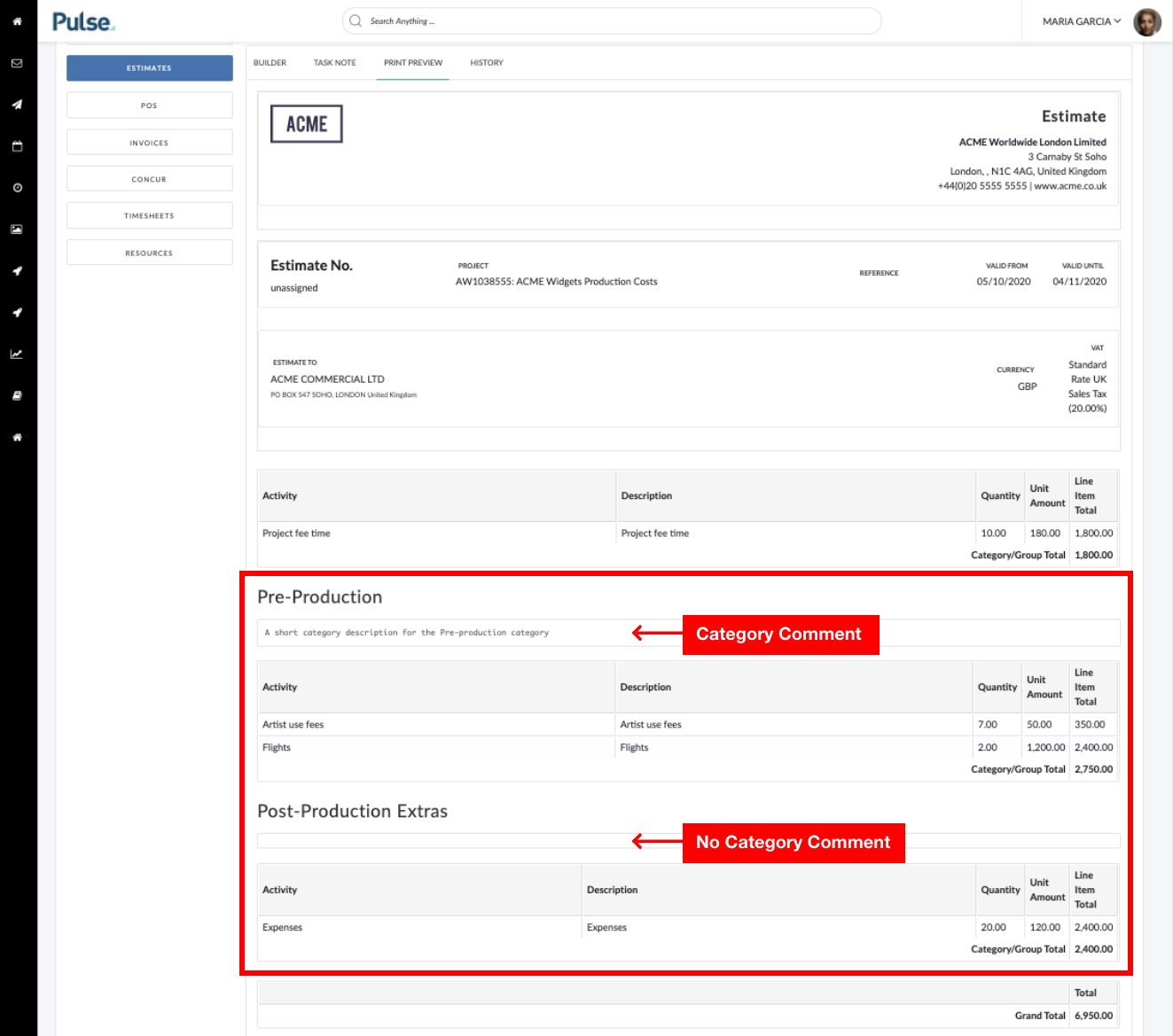Open the Concur section
Viewport: 1173px width, 1036px height.
149,179
